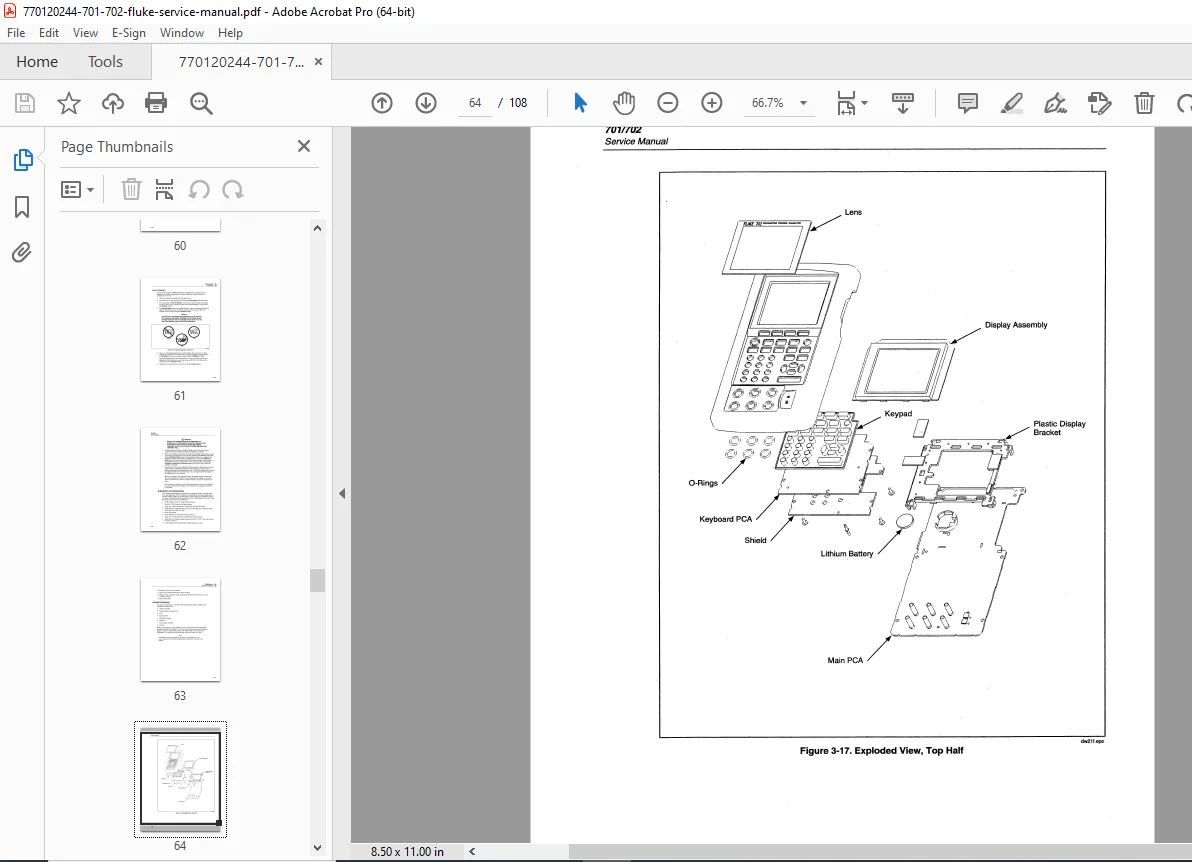Screen dimensions: 1192x862
Task: Select page 63 thumbnail
Action: coord(180,629)
